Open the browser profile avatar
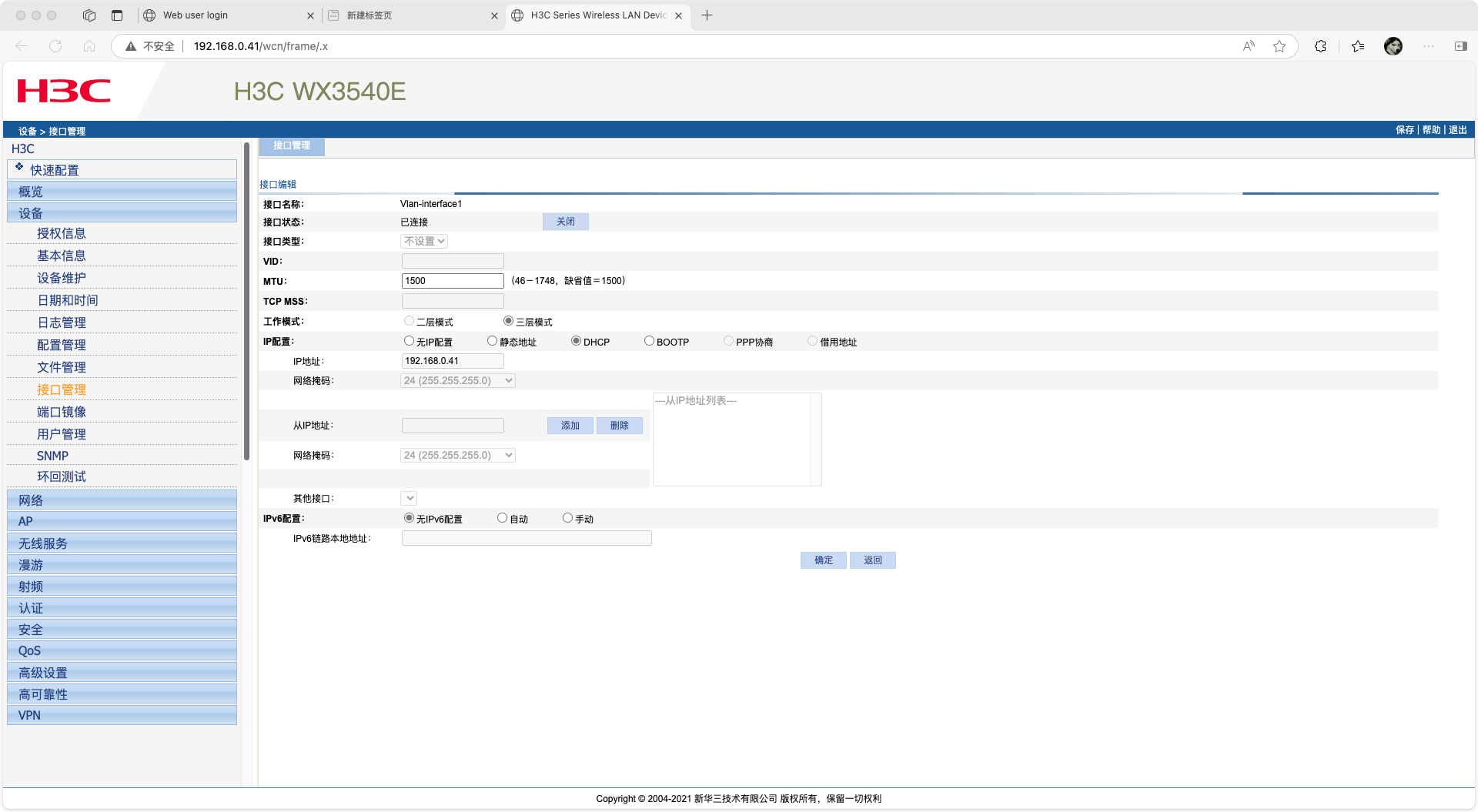The width and height of the screenshot is (1478, 812). point(1393,46)
